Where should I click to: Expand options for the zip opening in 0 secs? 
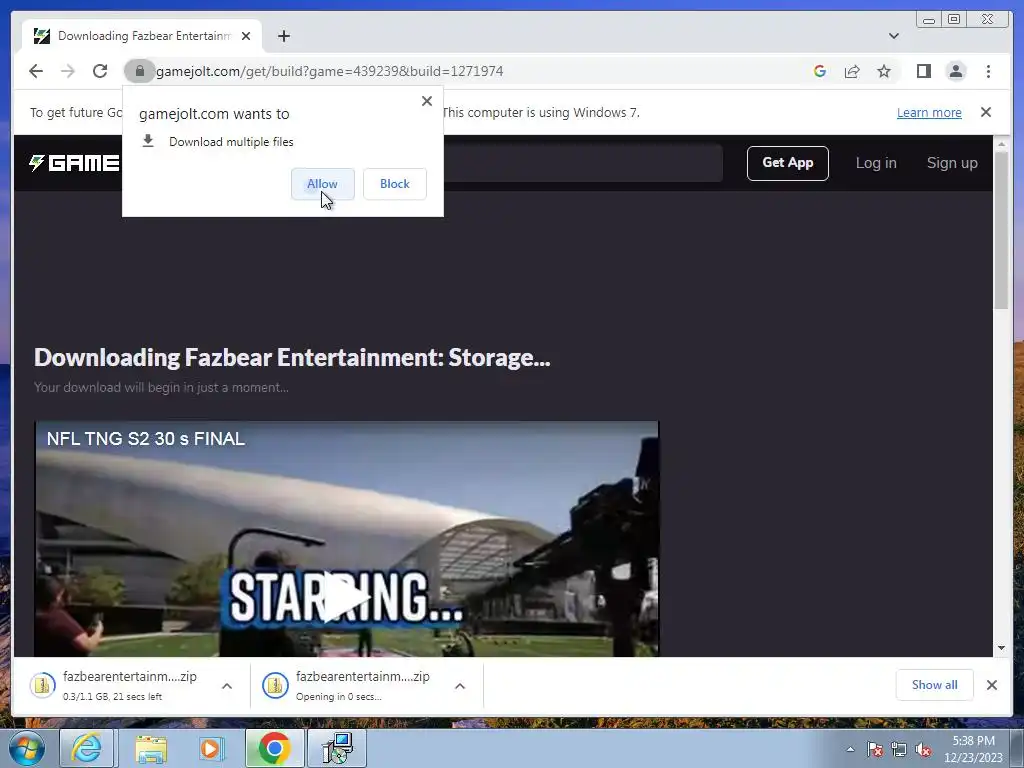coord(460,686)
